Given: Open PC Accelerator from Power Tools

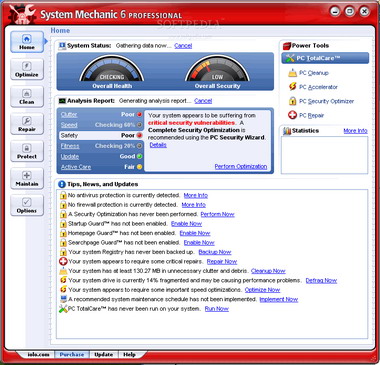Looking at the screenshot, I should [x=318, y=87].
